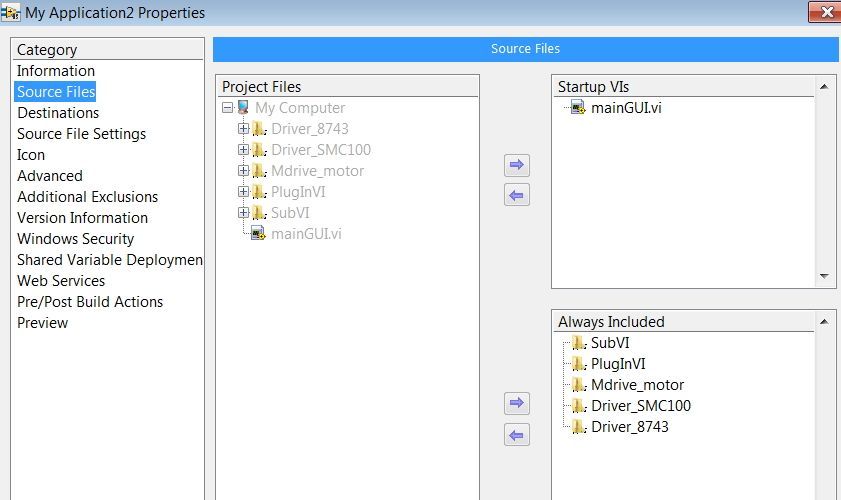Select the Shared Variable Deployment category

(110, 260)
